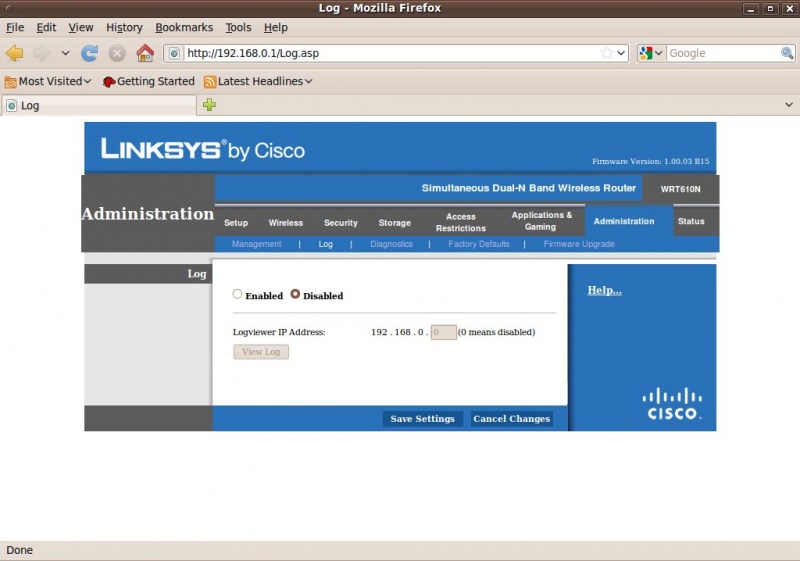This screenshot has height=561, width=800.
Task: Click the Reload page icon
Action: [90, 53]
